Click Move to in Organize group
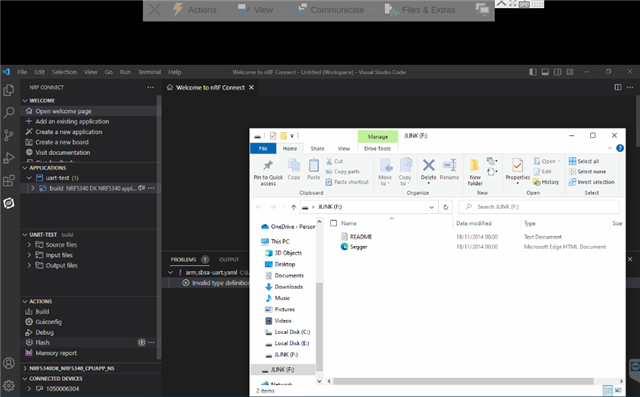Viewport: 640px width, 397px height. coord(385,172)
